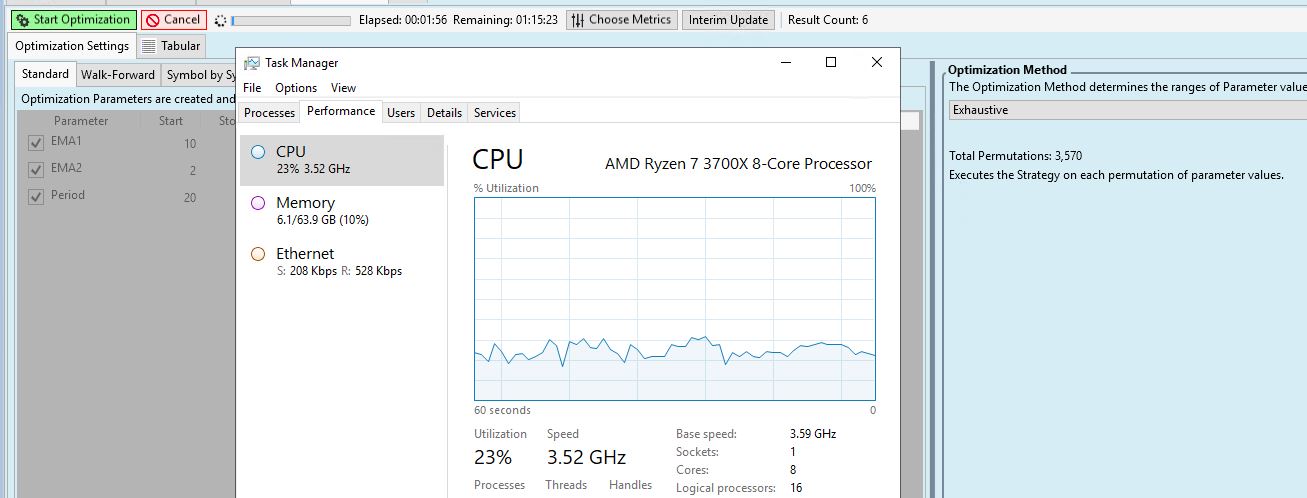Select the Memory circle icon in sidebar
Image resolution: width=1307 pixels, height=498 pixels.
point(258,203)
